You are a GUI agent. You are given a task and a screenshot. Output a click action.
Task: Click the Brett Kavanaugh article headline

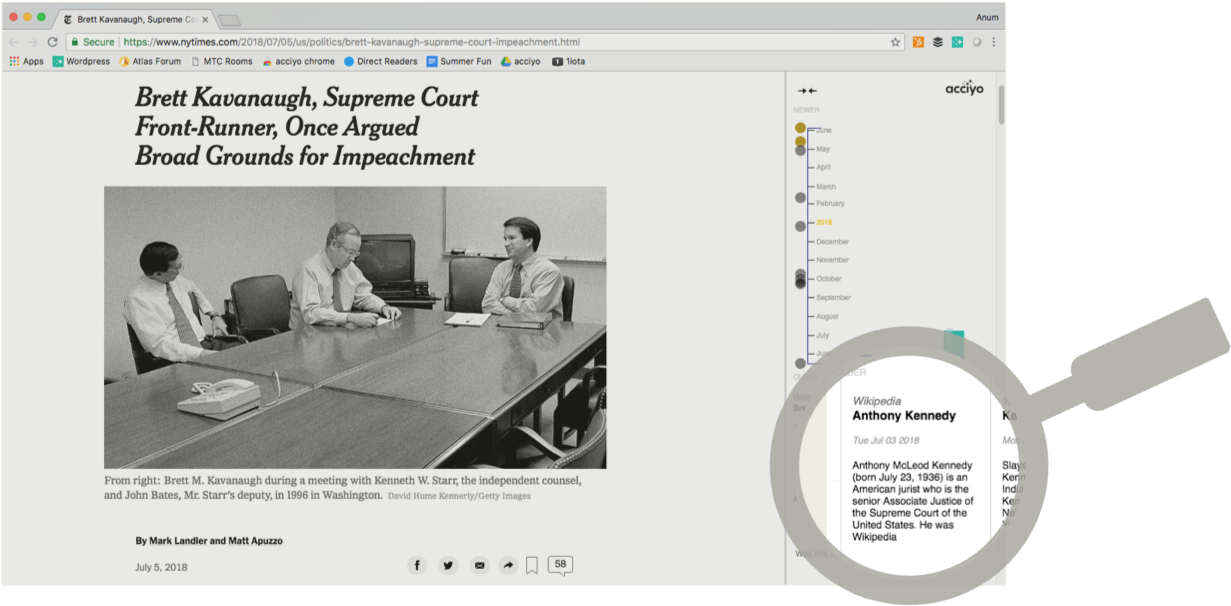306,127
